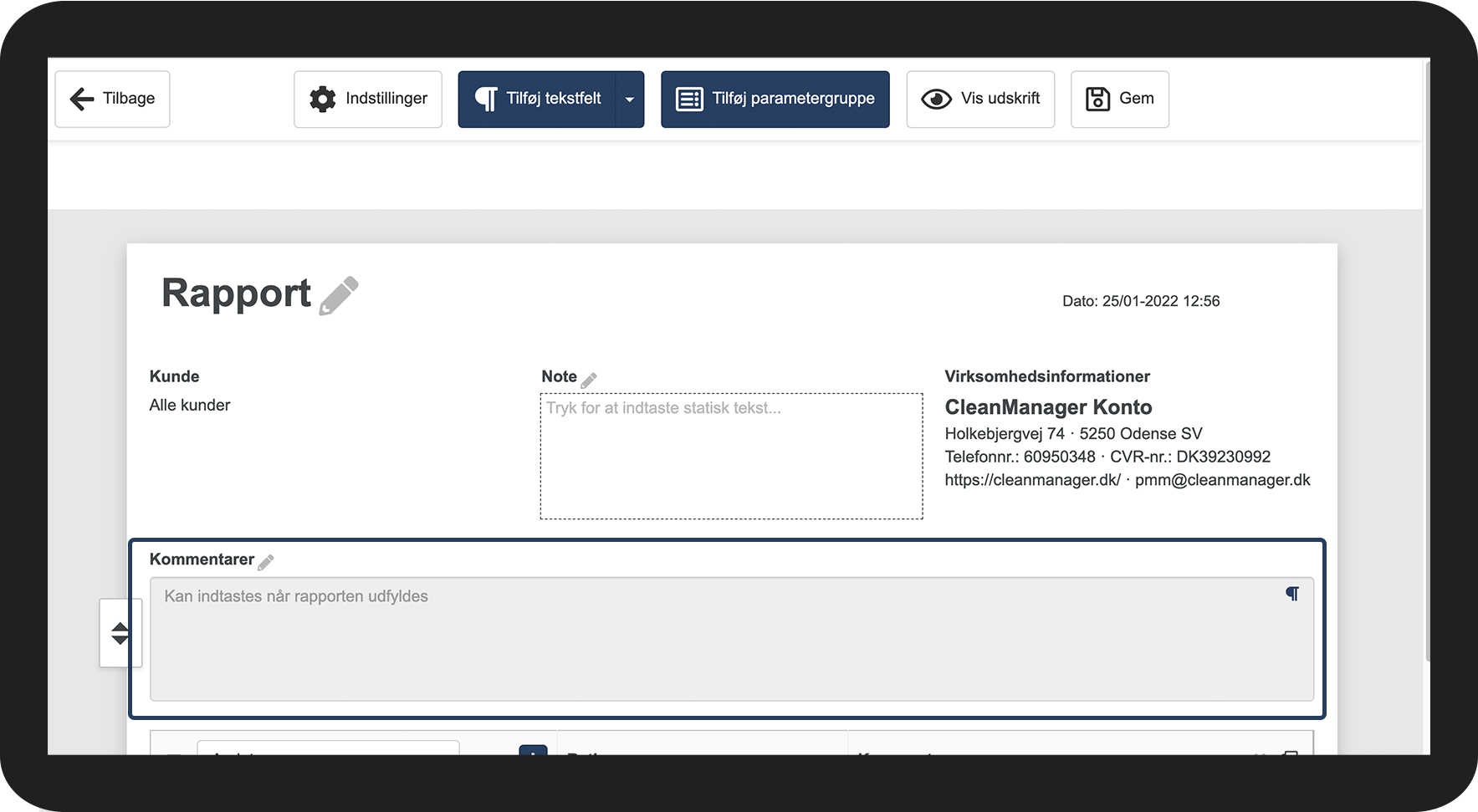Click "Alle kunder" under Kunde
This screenshot has width=1478, height=812.
click(190, 406)
